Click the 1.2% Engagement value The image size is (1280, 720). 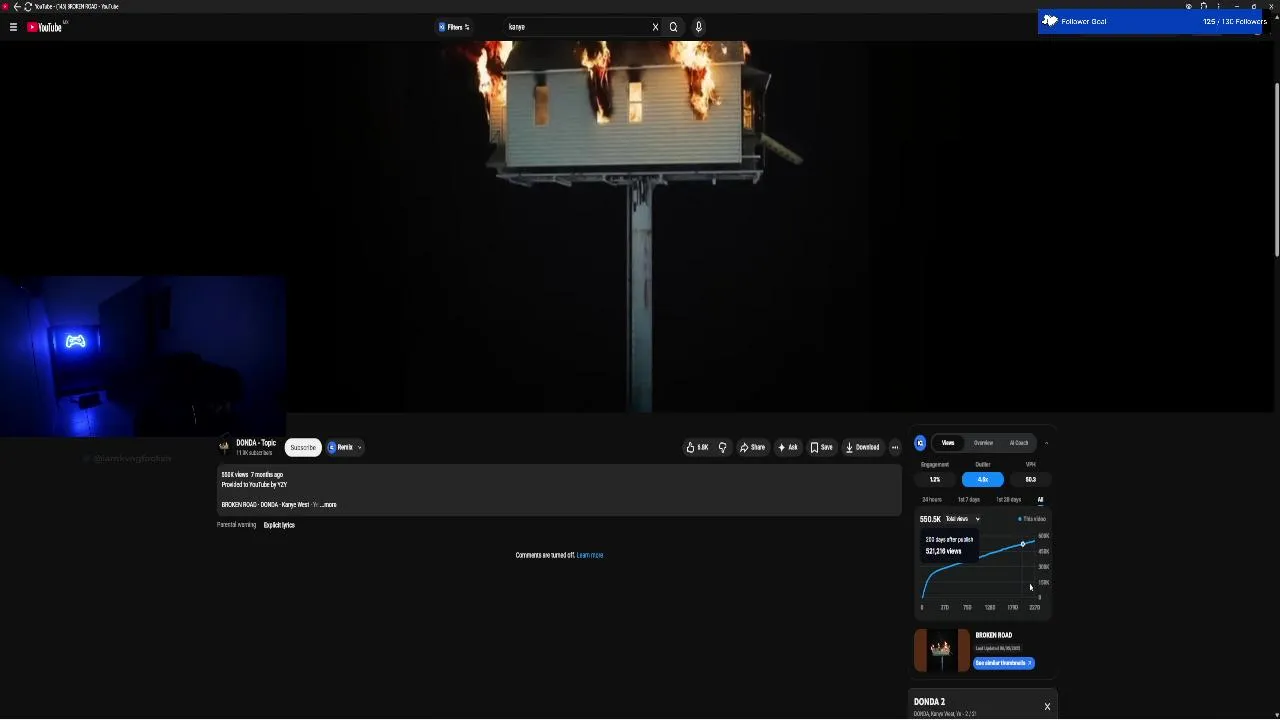[935, 479]
